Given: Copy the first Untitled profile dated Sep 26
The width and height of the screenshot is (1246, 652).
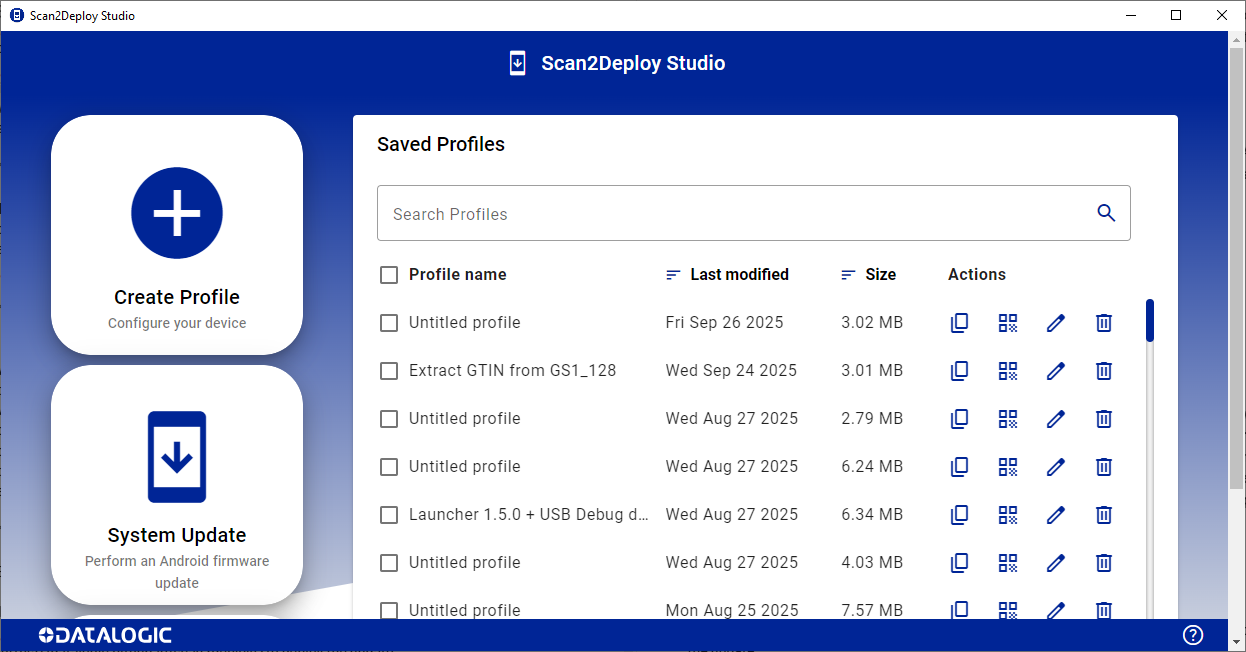Looking at the screenshot, I should tap(959, 323).
